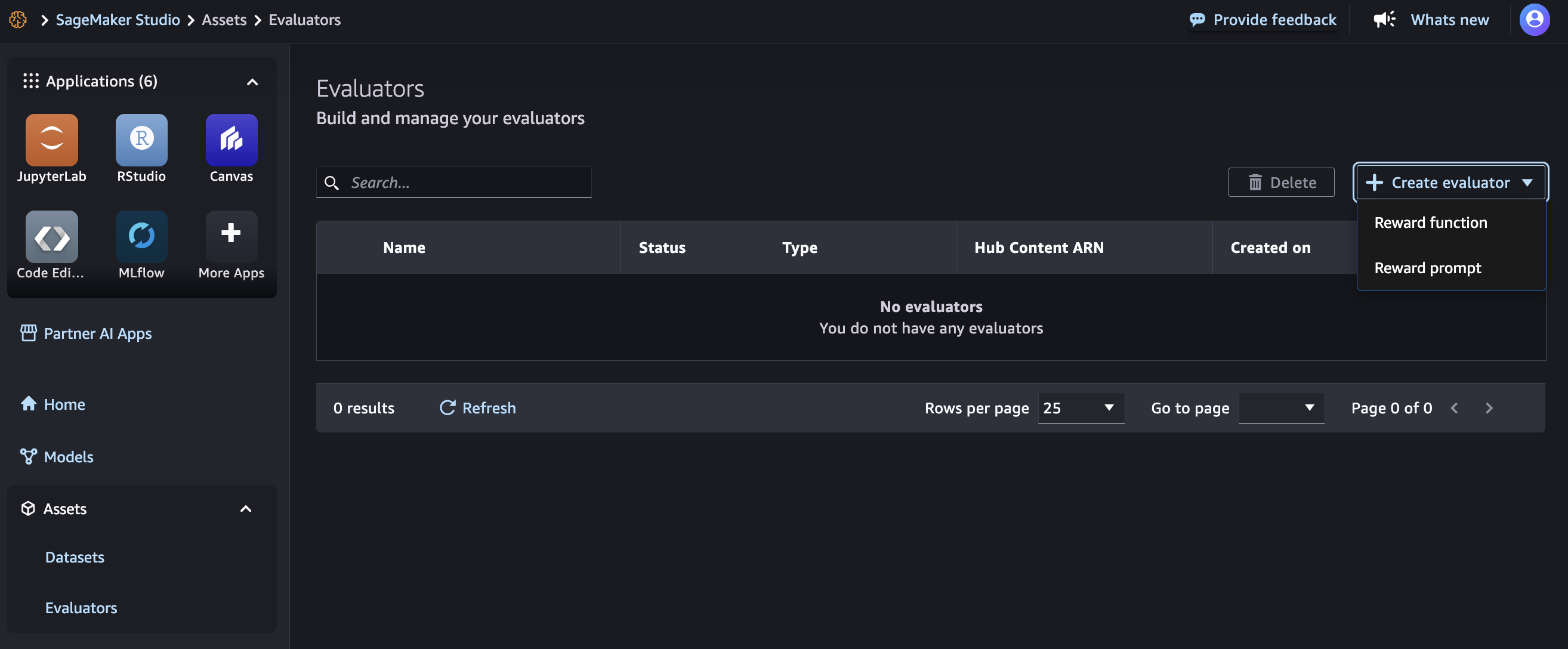Open the Code Editor app icon

tap(52, 237)
